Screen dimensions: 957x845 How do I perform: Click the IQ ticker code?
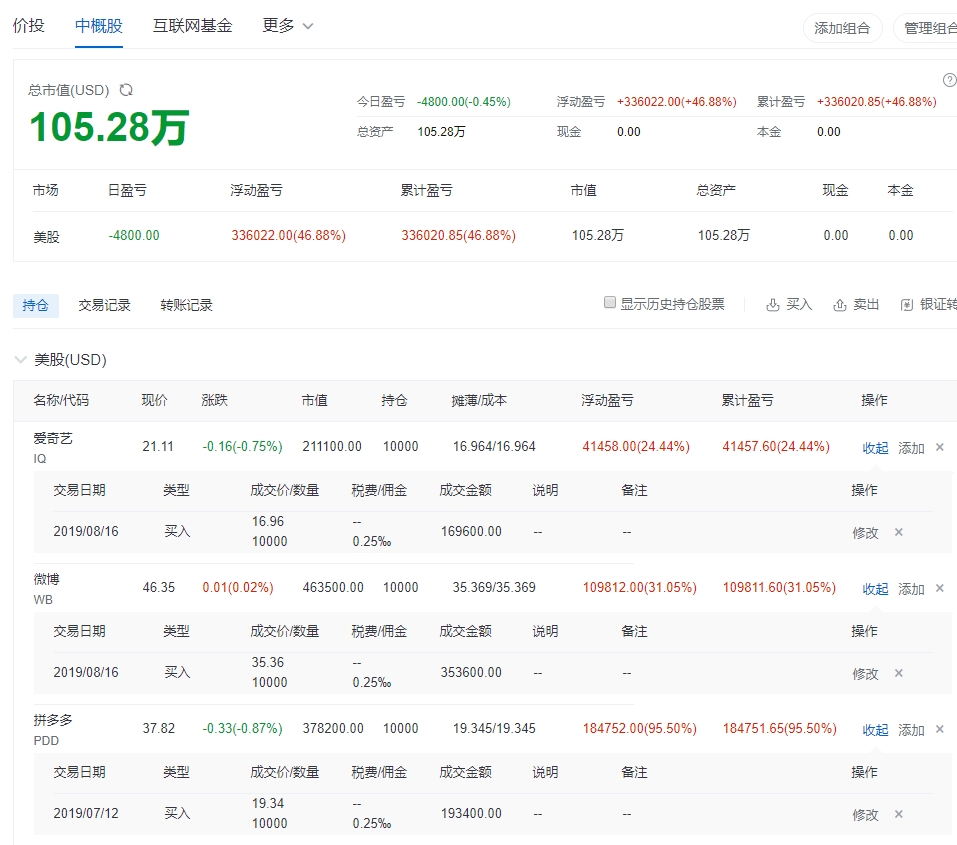[x=40, y=459]
